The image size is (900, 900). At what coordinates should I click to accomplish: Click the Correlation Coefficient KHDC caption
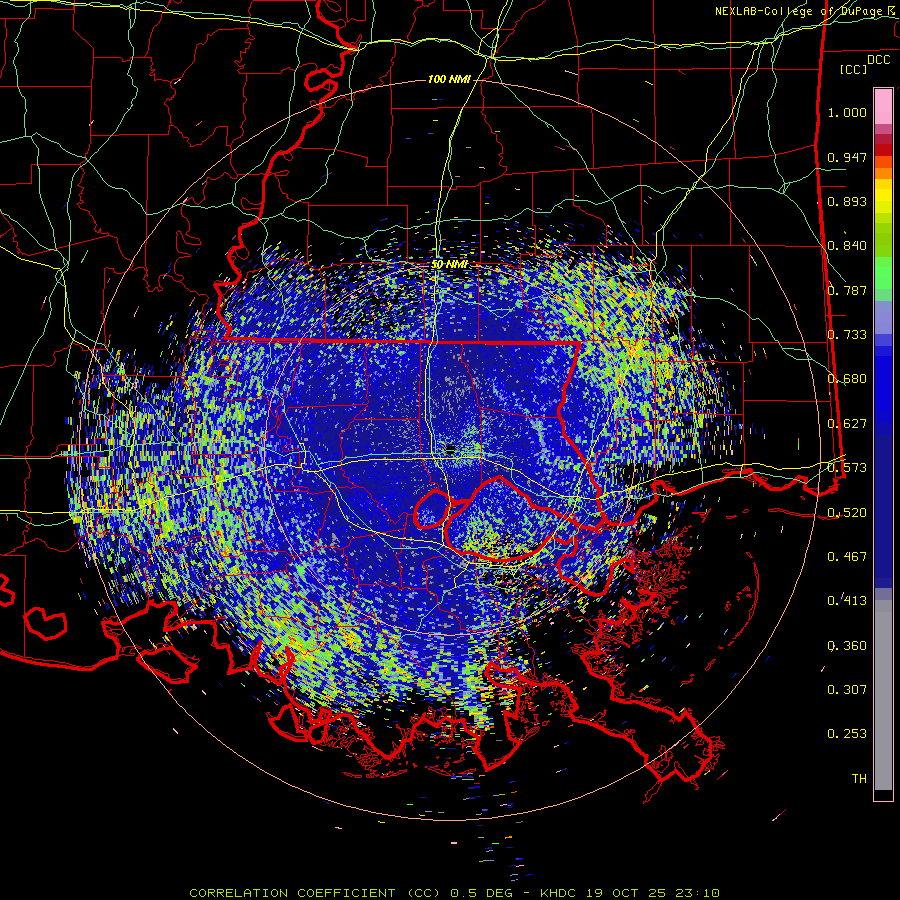tap(454, 893)
